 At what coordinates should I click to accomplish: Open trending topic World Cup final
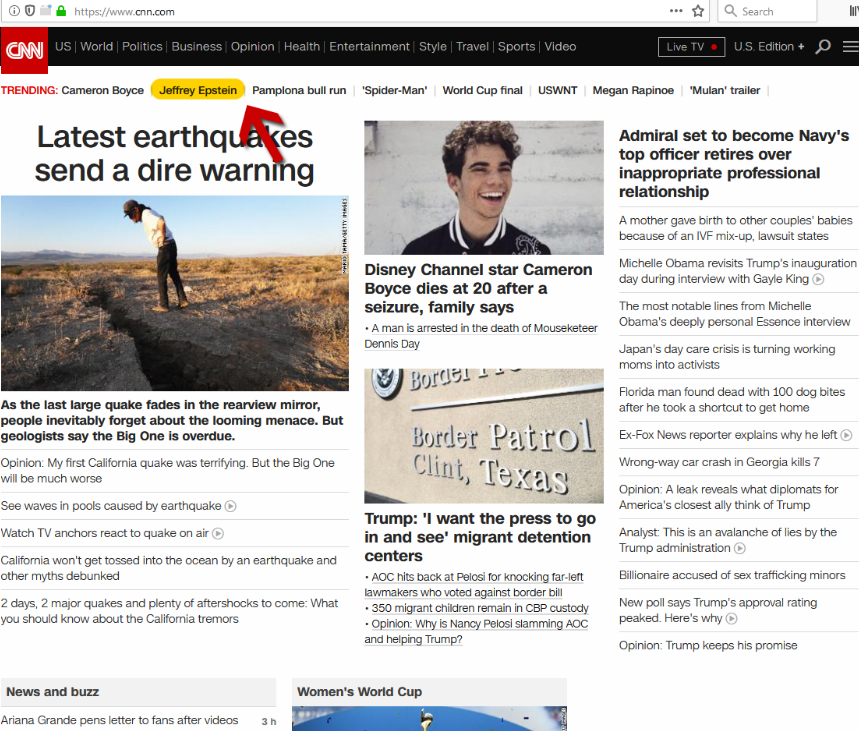(483, 90)
